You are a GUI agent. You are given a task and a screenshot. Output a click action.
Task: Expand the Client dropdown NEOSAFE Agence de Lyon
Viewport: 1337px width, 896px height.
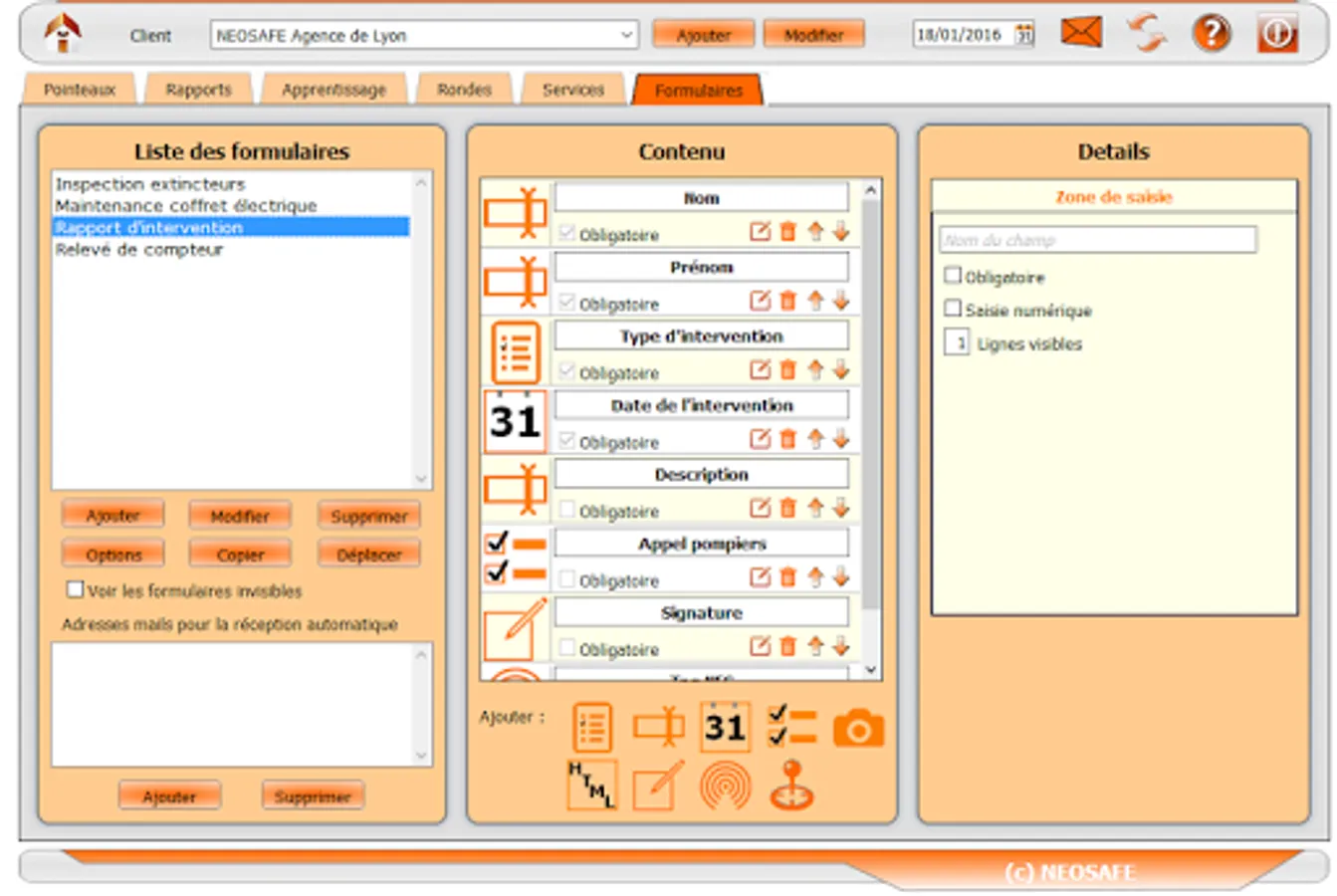coord(627,35)
